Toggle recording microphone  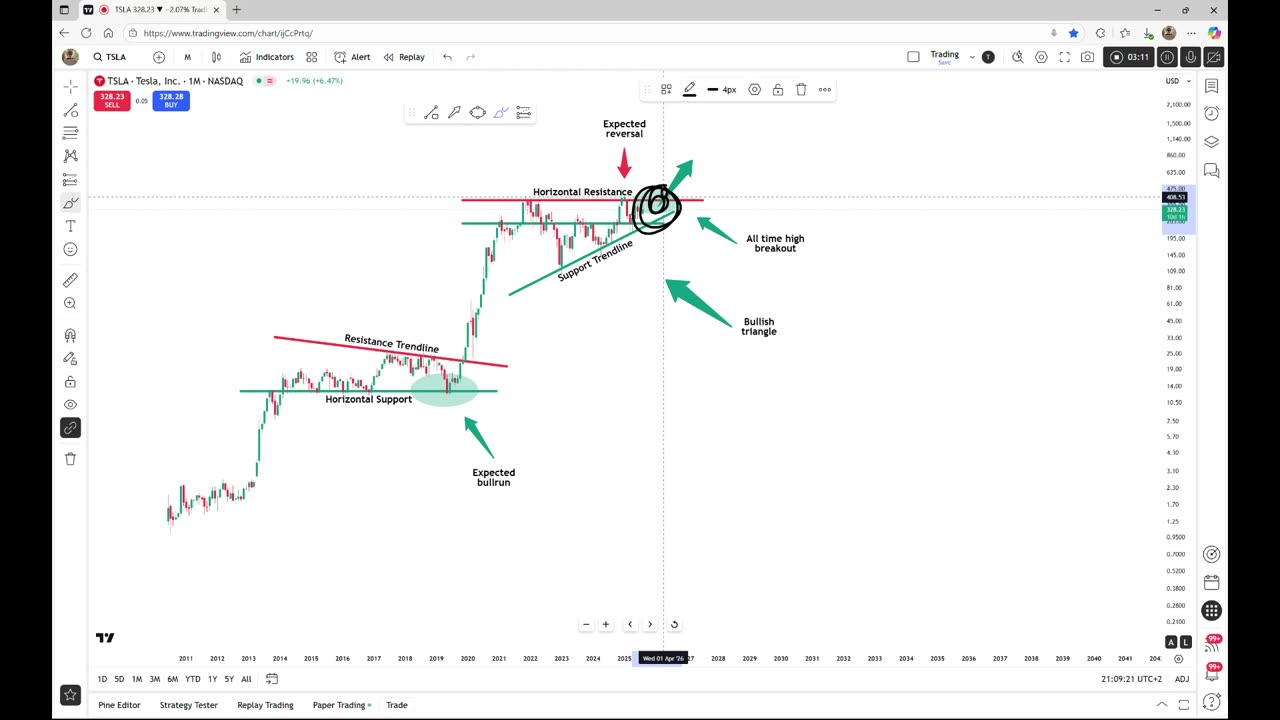click(1190, 57)
